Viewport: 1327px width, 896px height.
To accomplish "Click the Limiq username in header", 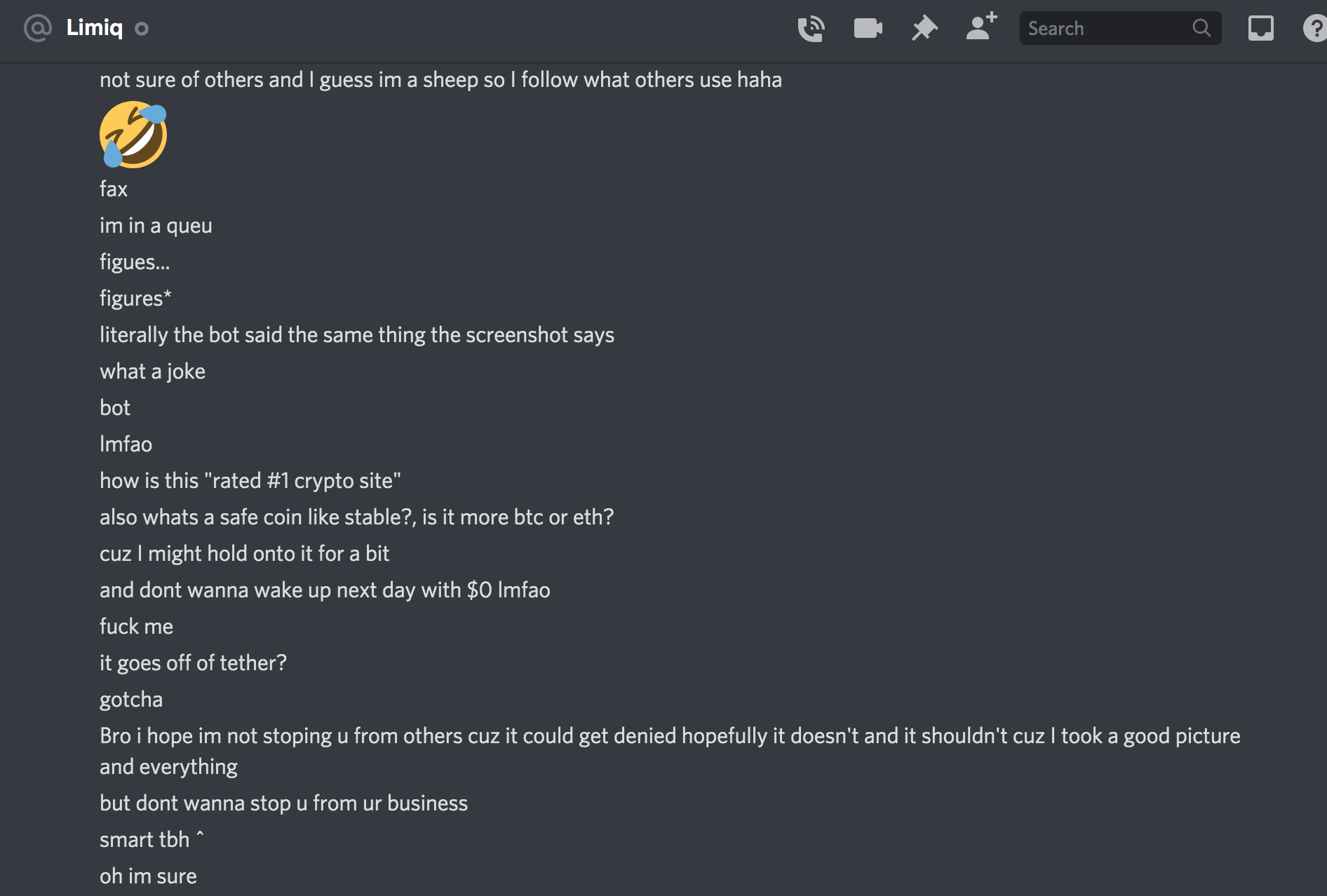I will [x=95, y=28].
